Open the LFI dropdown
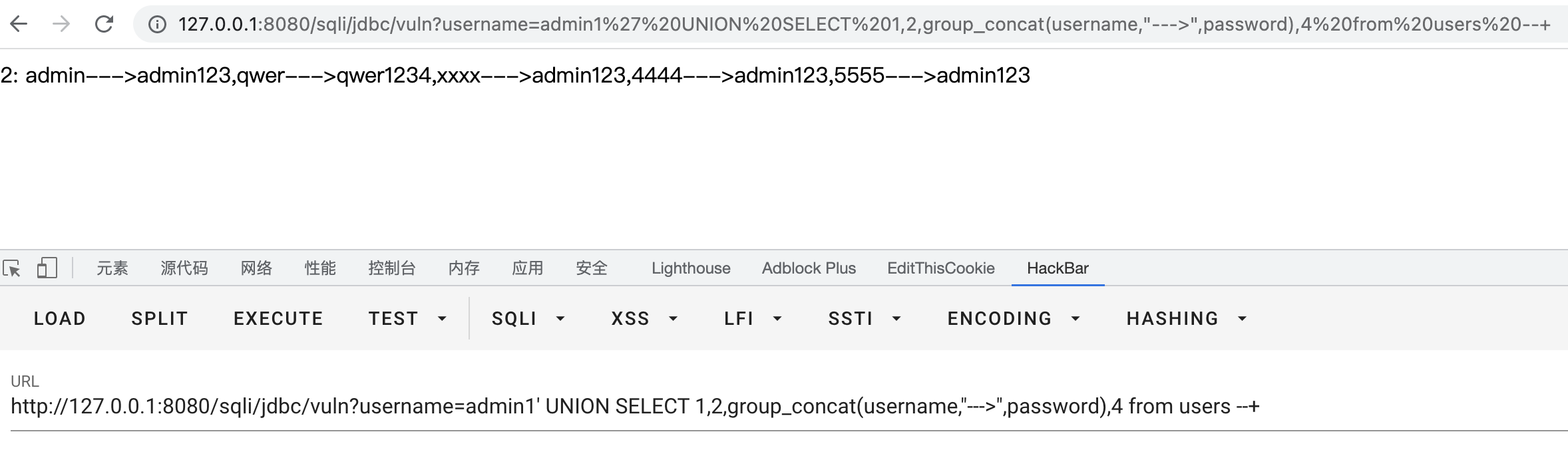Viewport: 1568px width, 458px height. [x=752, y=319]
